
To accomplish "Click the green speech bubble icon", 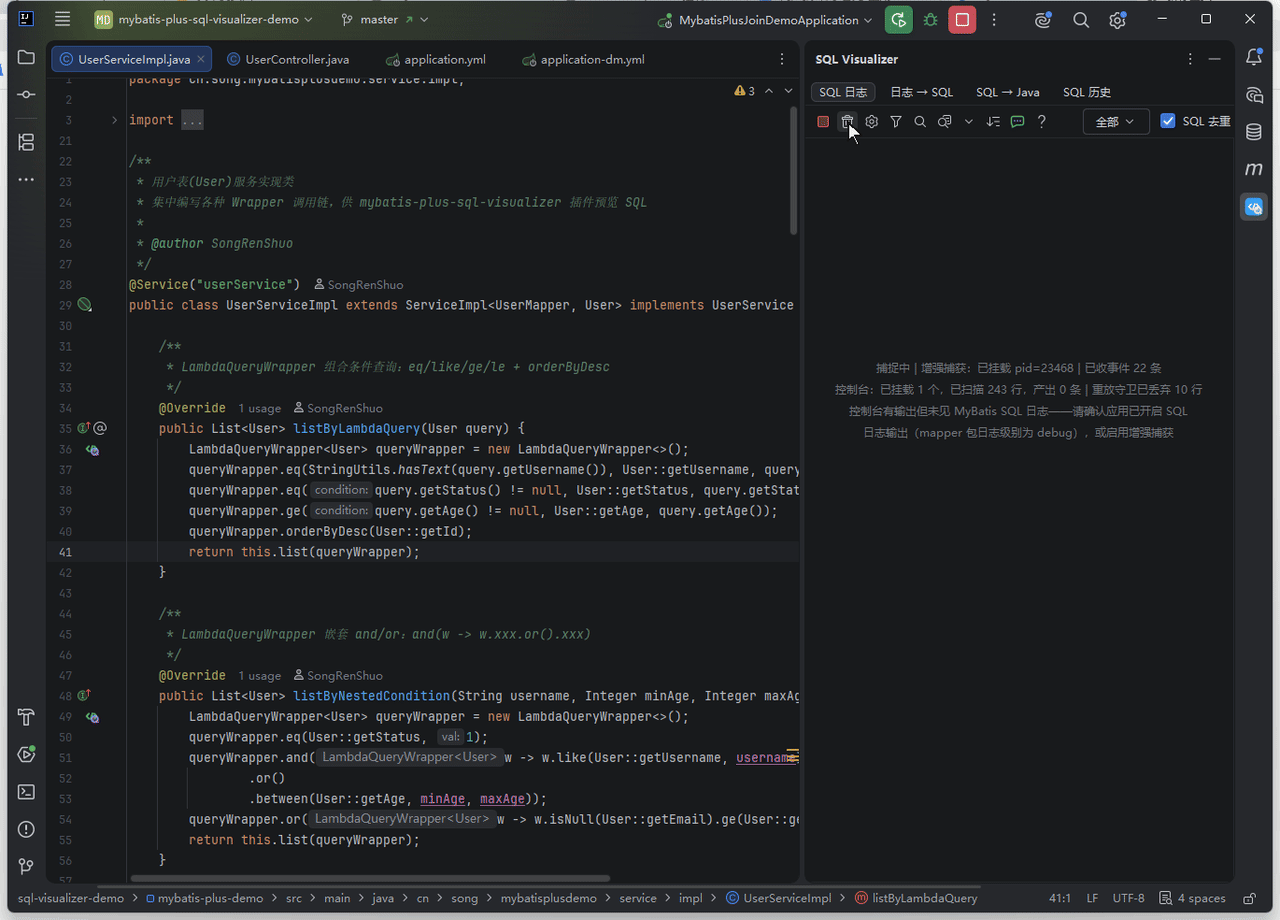I will tap(1017, 122).
